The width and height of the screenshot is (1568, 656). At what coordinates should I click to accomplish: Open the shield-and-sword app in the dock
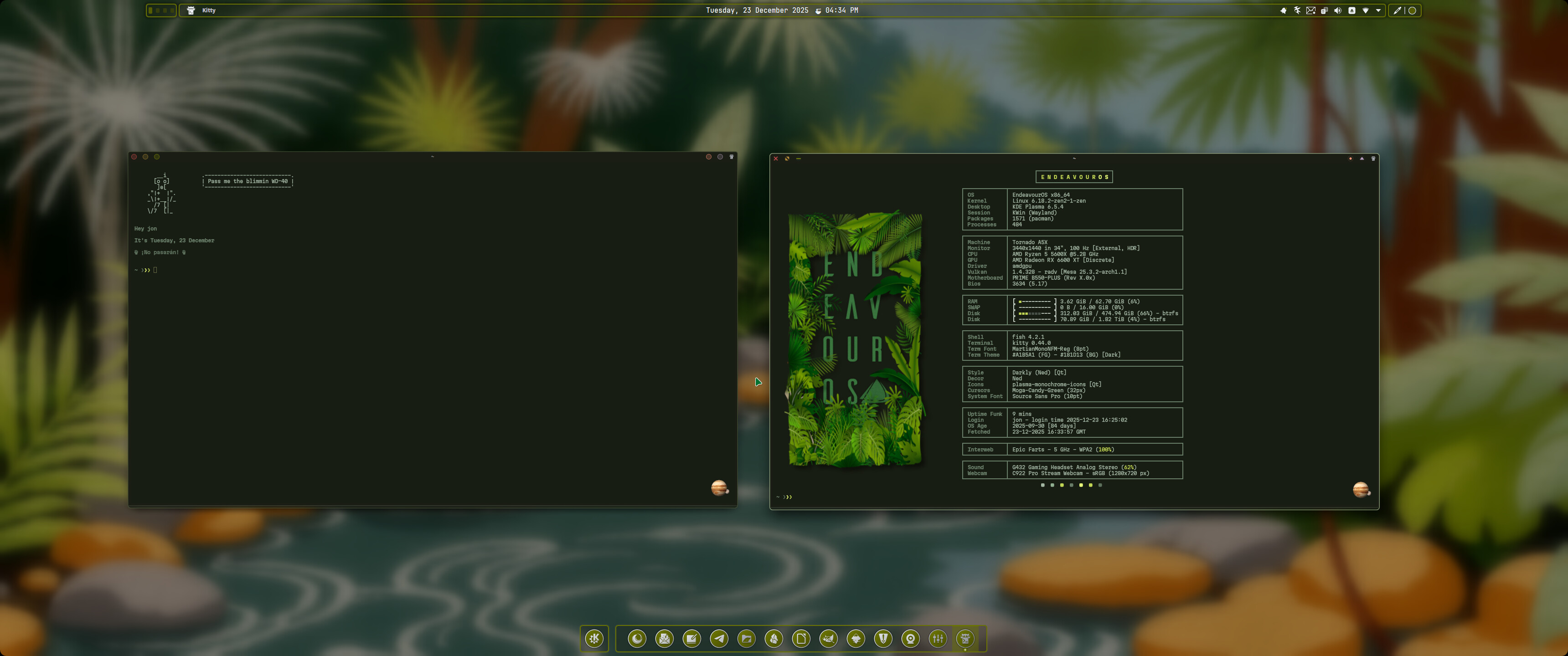[x=883, y=638]
